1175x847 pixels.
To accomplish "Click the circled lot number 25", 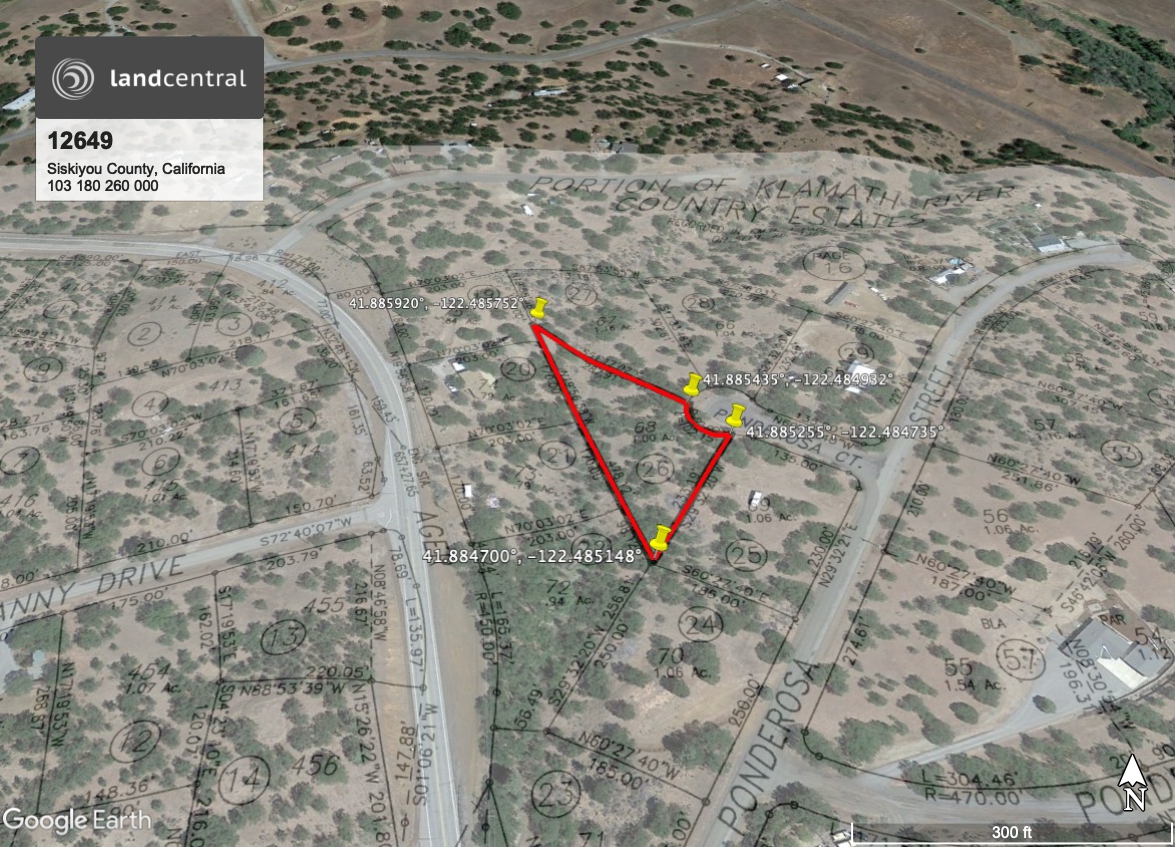I will coord(746,555).
